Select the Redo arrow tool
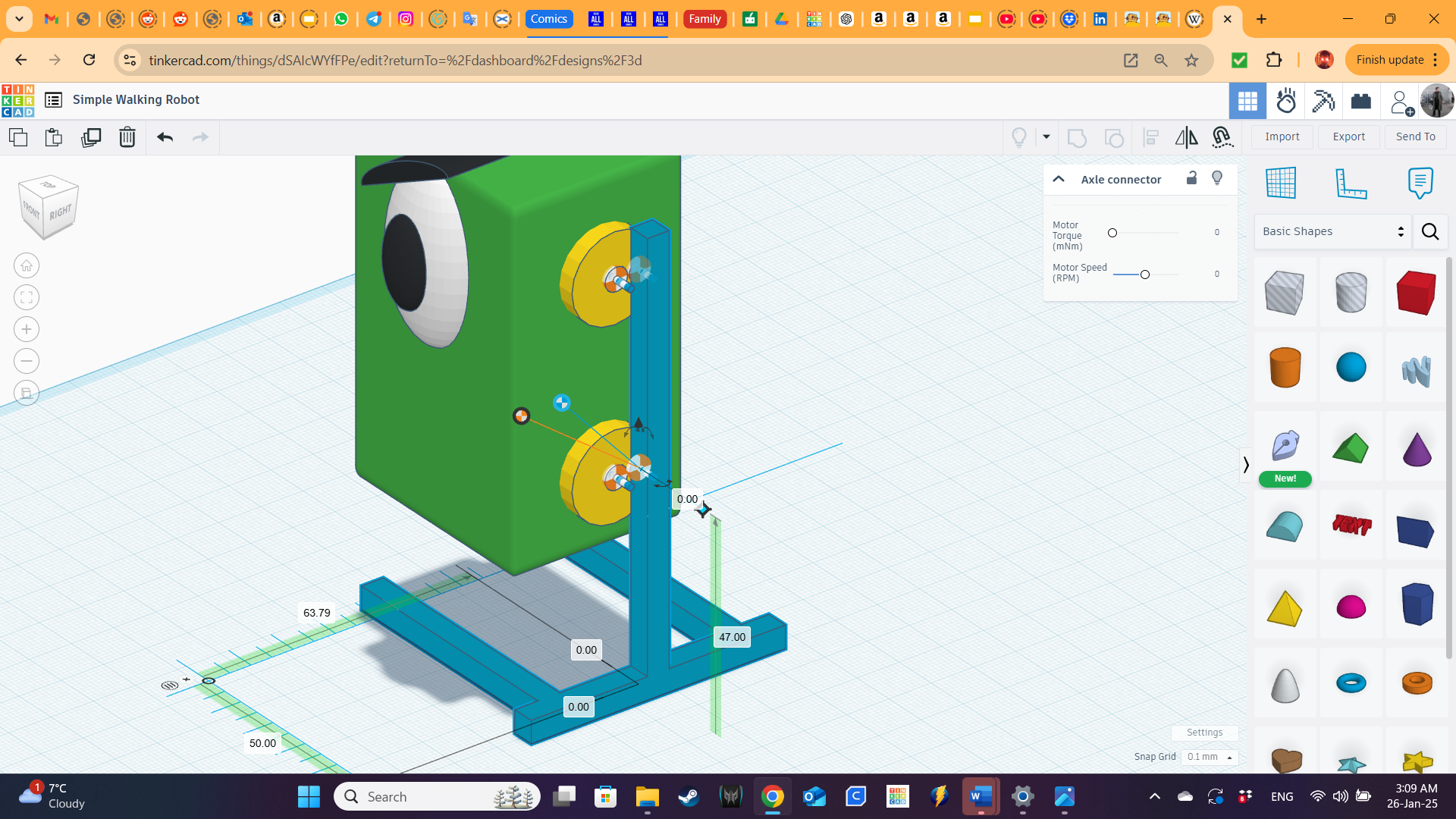The width and height of the screenshot is (1456, 819). pos(201,137)
